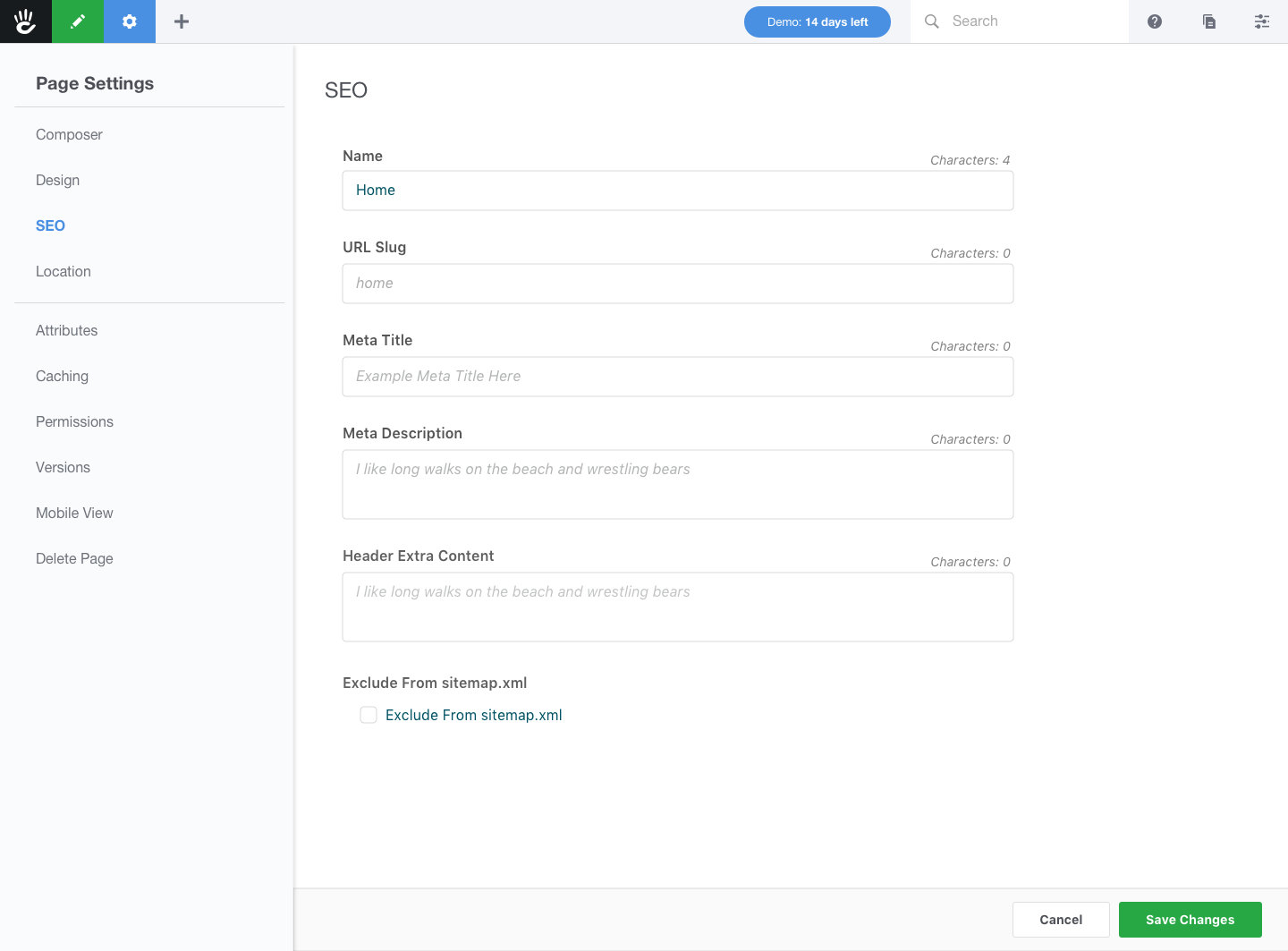Screen dimensions: 1288x951
Task: Open the Delete Page option
Action: click(x=74, y=558)
